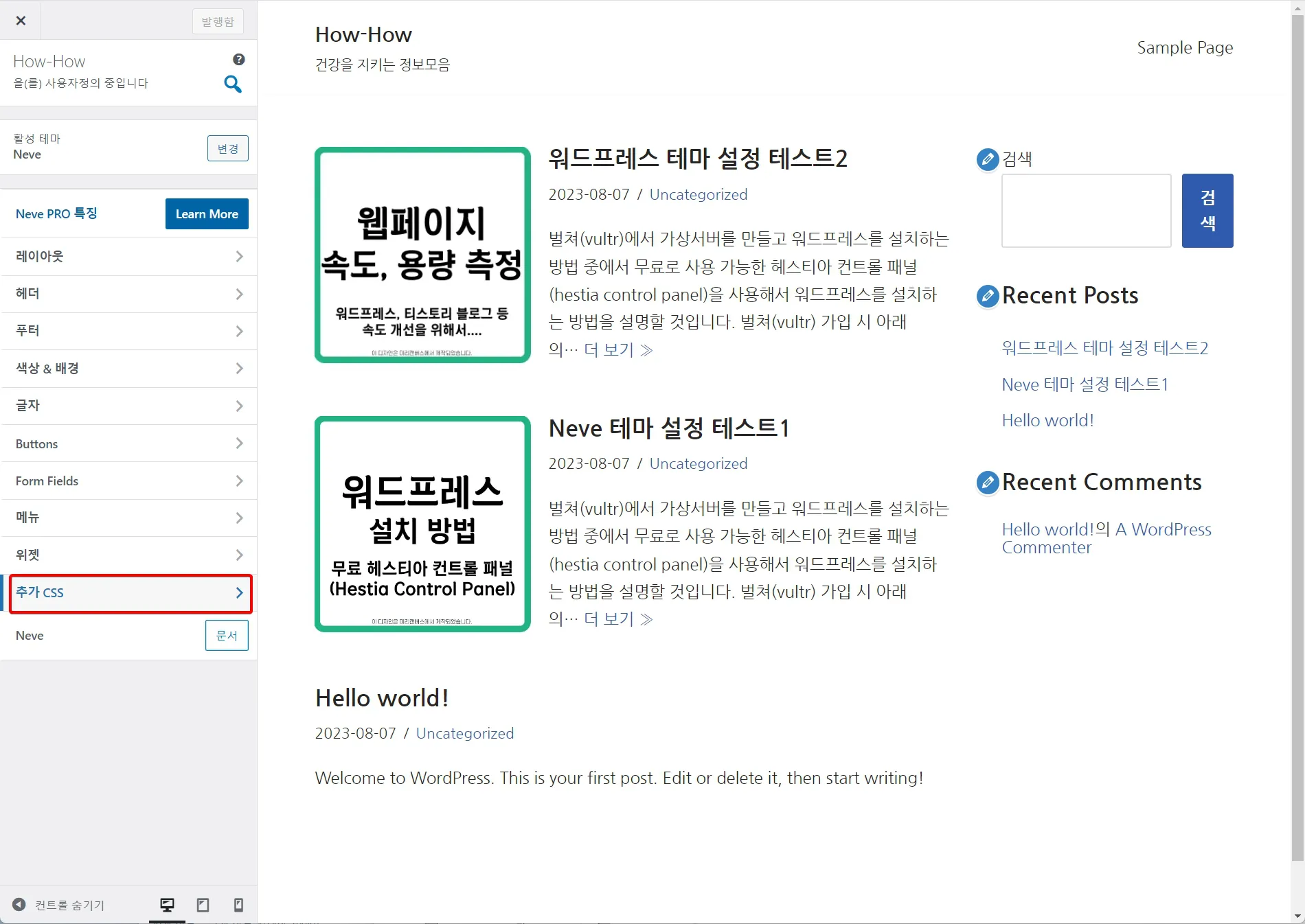This screenshot has height=924, width=1305.
Task: Open the 색상 & 배경 section
Action: tap(128, 369)
